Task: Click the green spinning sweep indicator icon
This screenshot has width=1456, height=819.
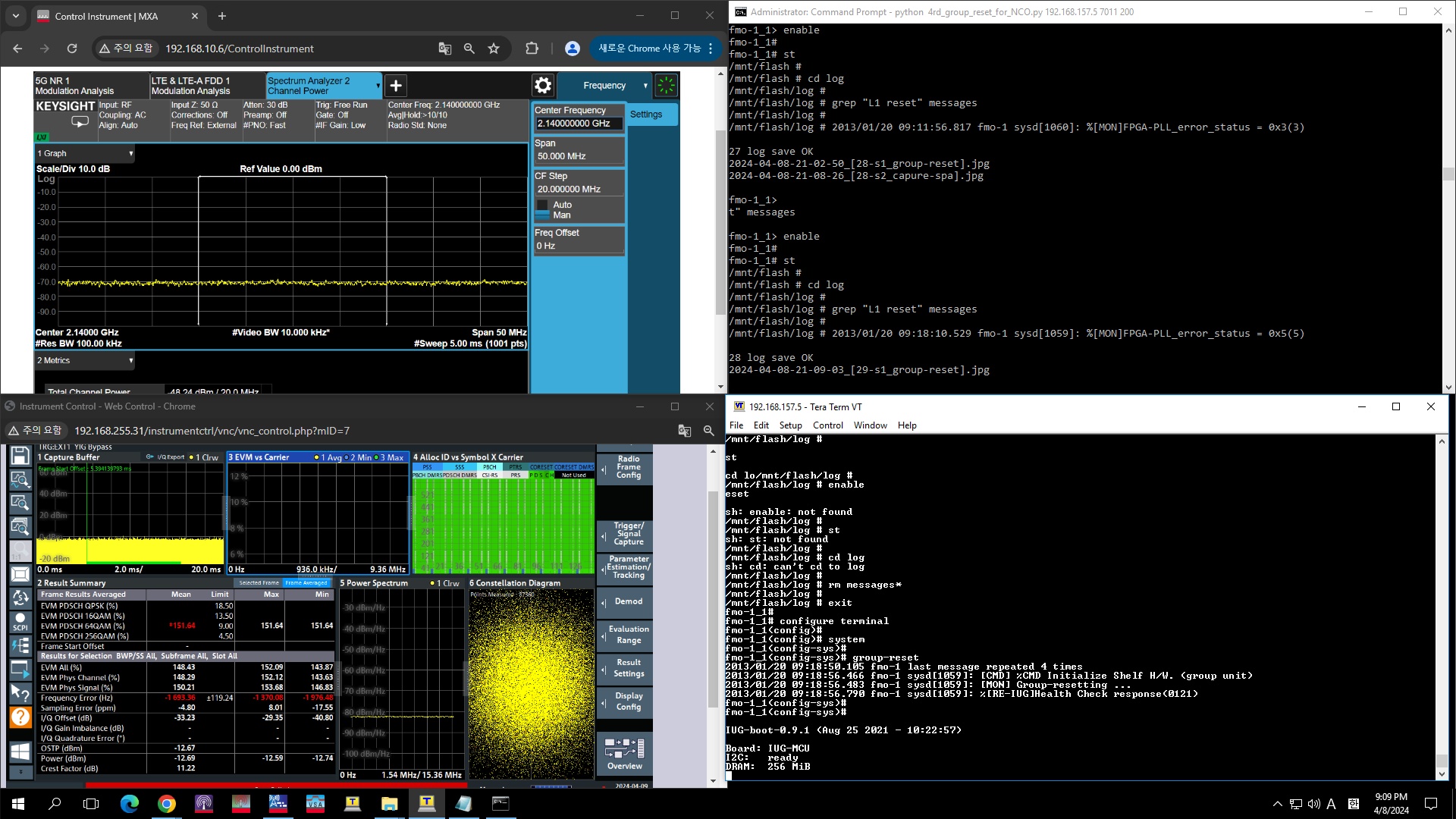Action: pos(666,86)
